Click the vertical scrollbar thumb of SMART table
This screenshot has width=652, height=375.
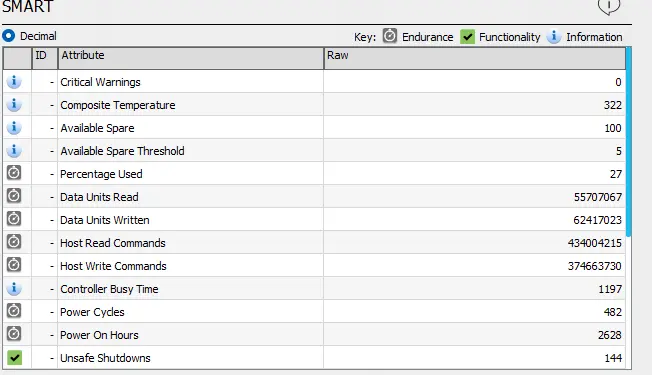[x=629, y=141]
